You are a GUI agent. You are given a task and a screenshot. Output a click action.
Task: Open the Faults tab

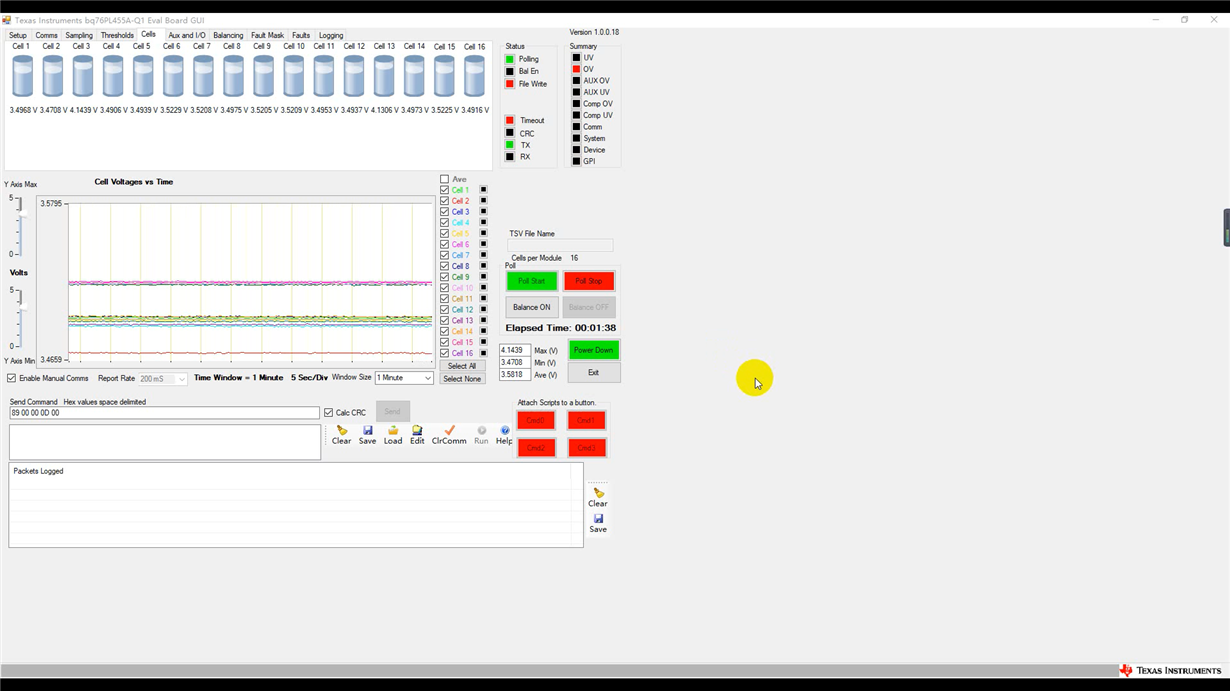coord(301,35)
